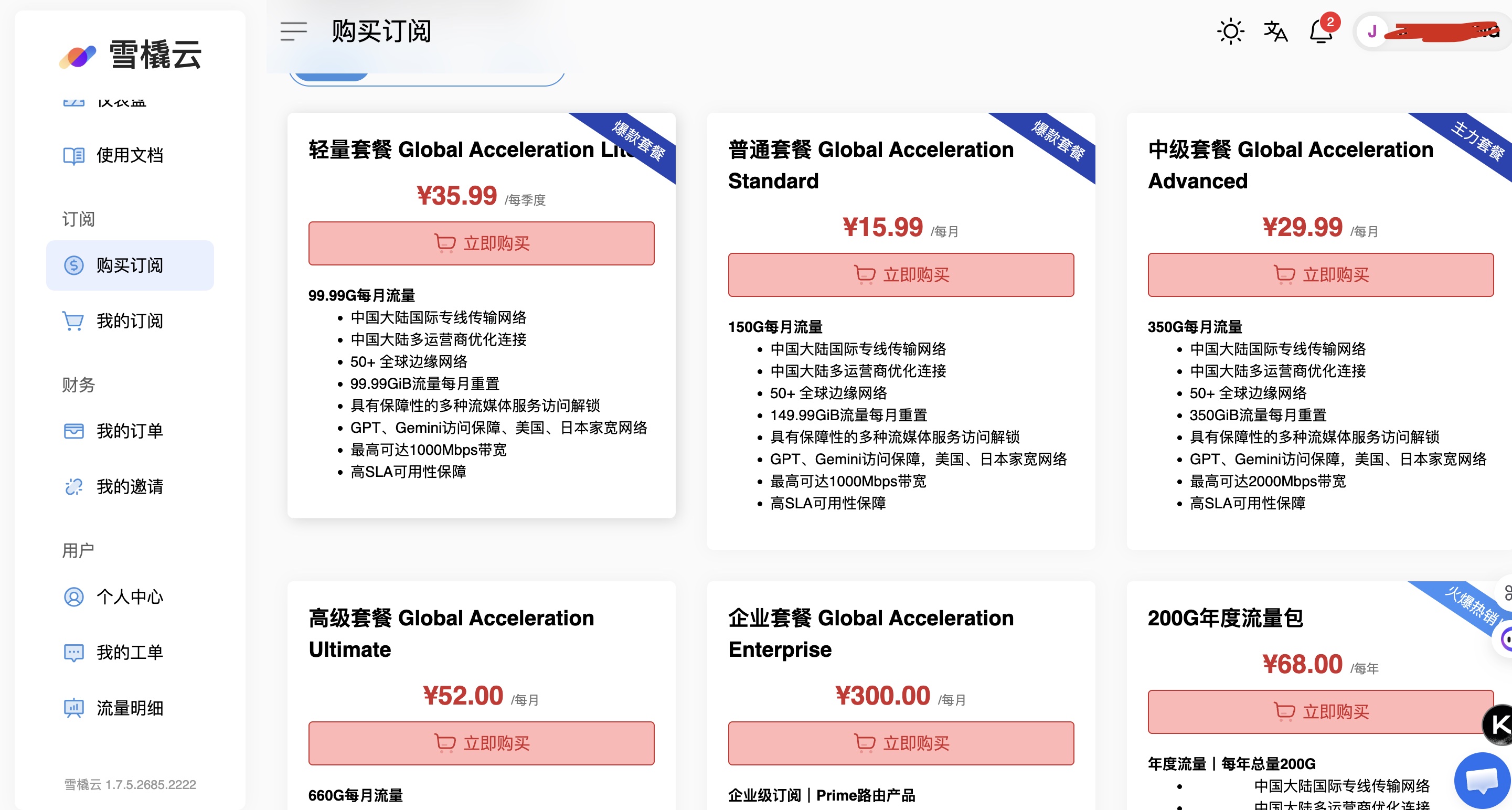
Task: Click chart icon beside 流量明细
Action: click(x=74, y=708)
